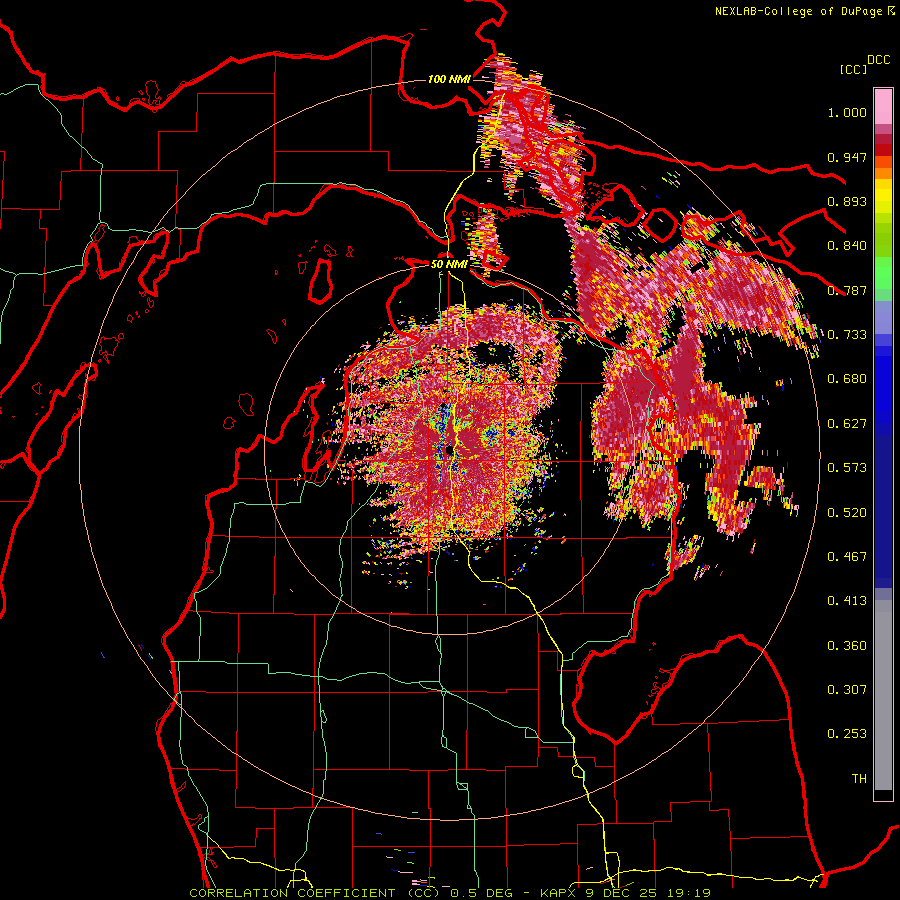Click the TH threshold legend label
Image resolution: width=900 pixels, height=900 pixels.
click(x=859, y=779)
